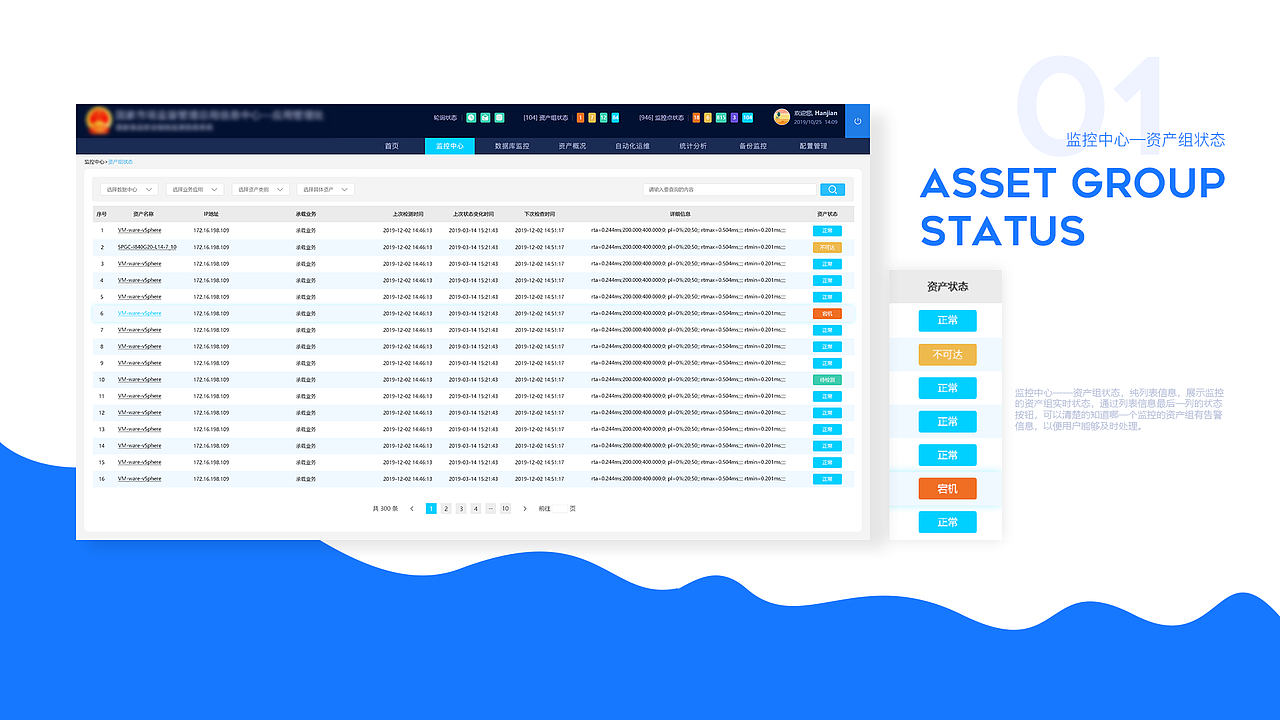1280x720 pixels.
Task: Open VM-ware-vSphere link in row 16
Action: [x=139, y=479]
